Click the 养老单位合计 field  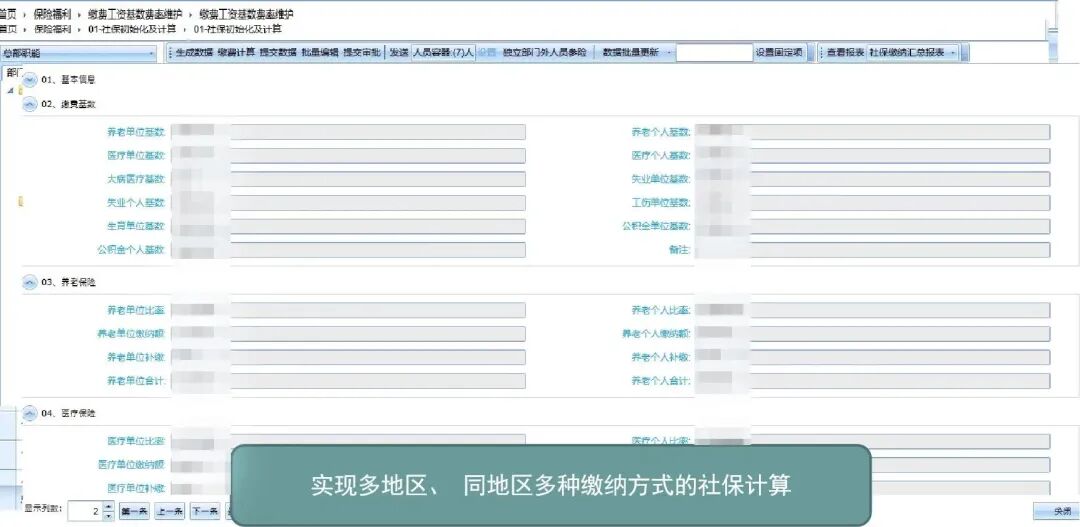coord(348,381)
